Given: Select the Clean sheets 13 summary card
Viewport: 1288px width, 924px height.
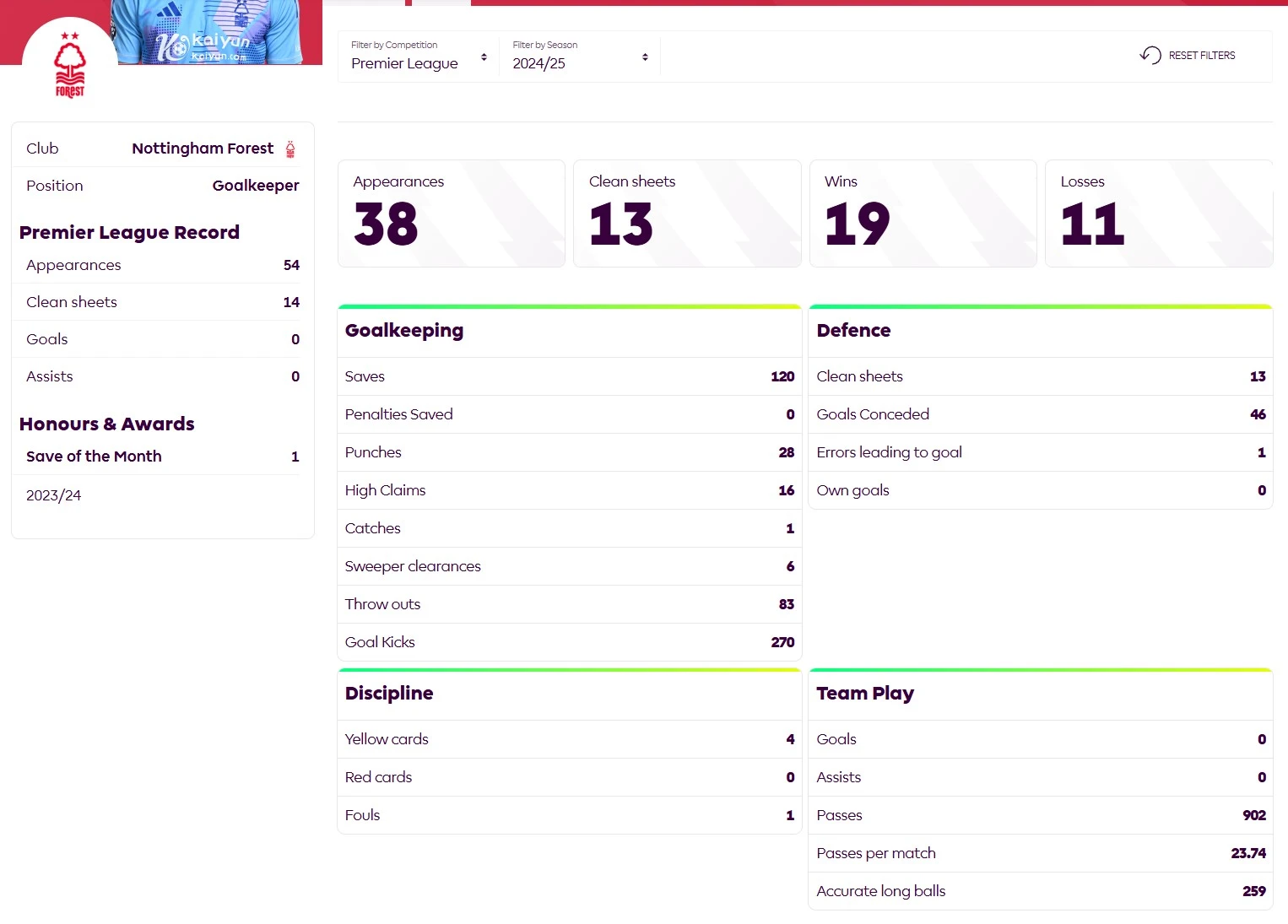Looking at the screenshot, I should pyautogui.click(x=687, y=213).
